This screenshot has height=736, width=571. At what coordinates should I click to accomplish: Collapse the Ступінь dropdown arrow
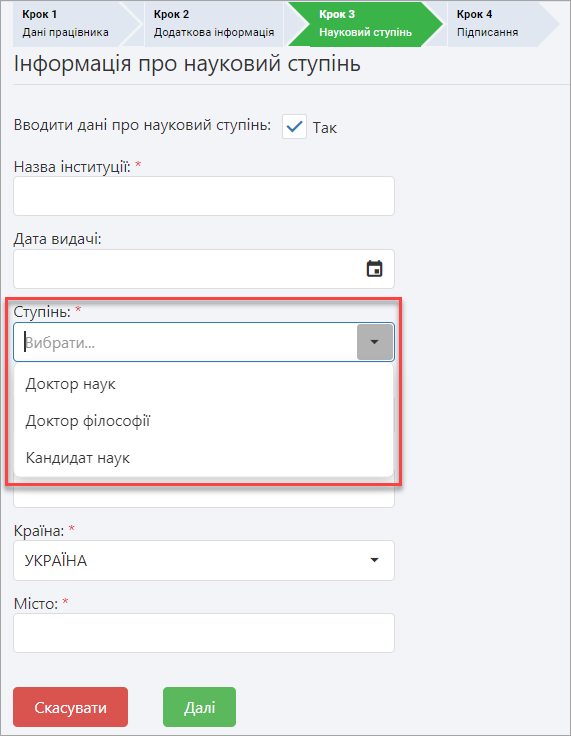pyautogui.click(x=374, y=342)
